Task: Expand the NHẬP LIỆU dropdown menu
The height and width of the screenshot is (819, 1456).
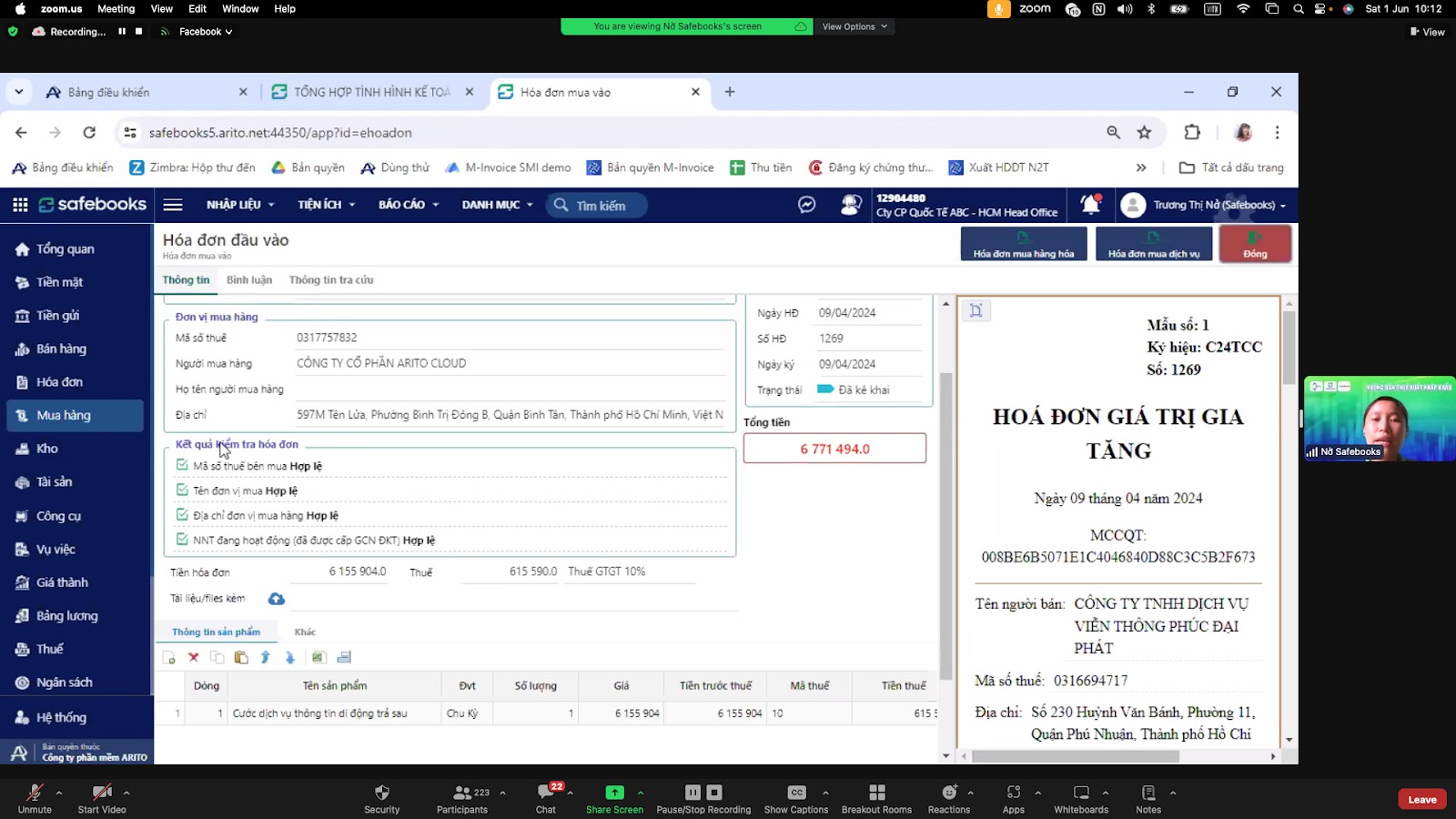Action: (x=240, y=205)
